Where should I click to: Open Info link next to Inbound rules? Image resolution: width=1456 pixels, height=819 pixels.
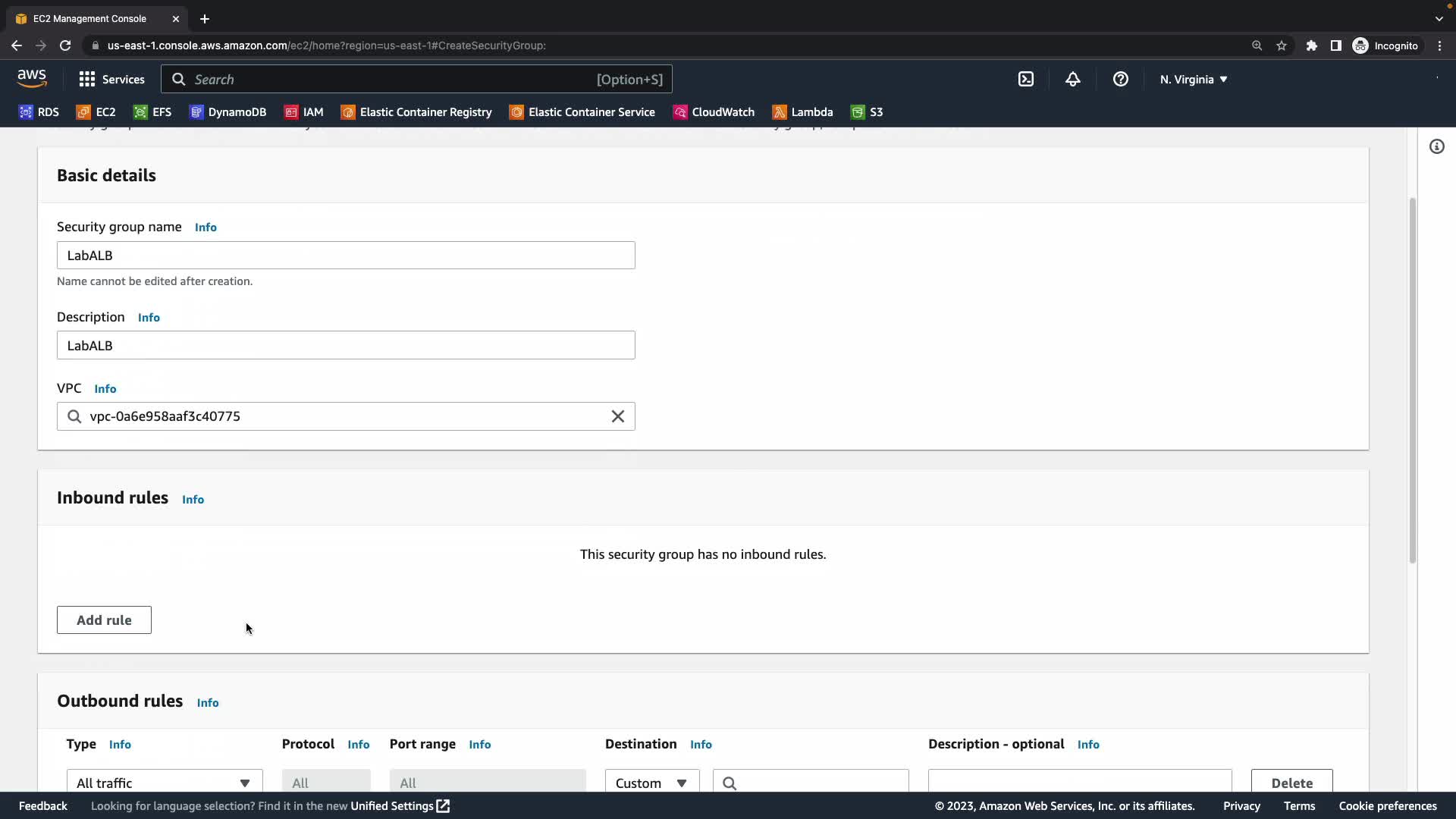coord(193,499)
